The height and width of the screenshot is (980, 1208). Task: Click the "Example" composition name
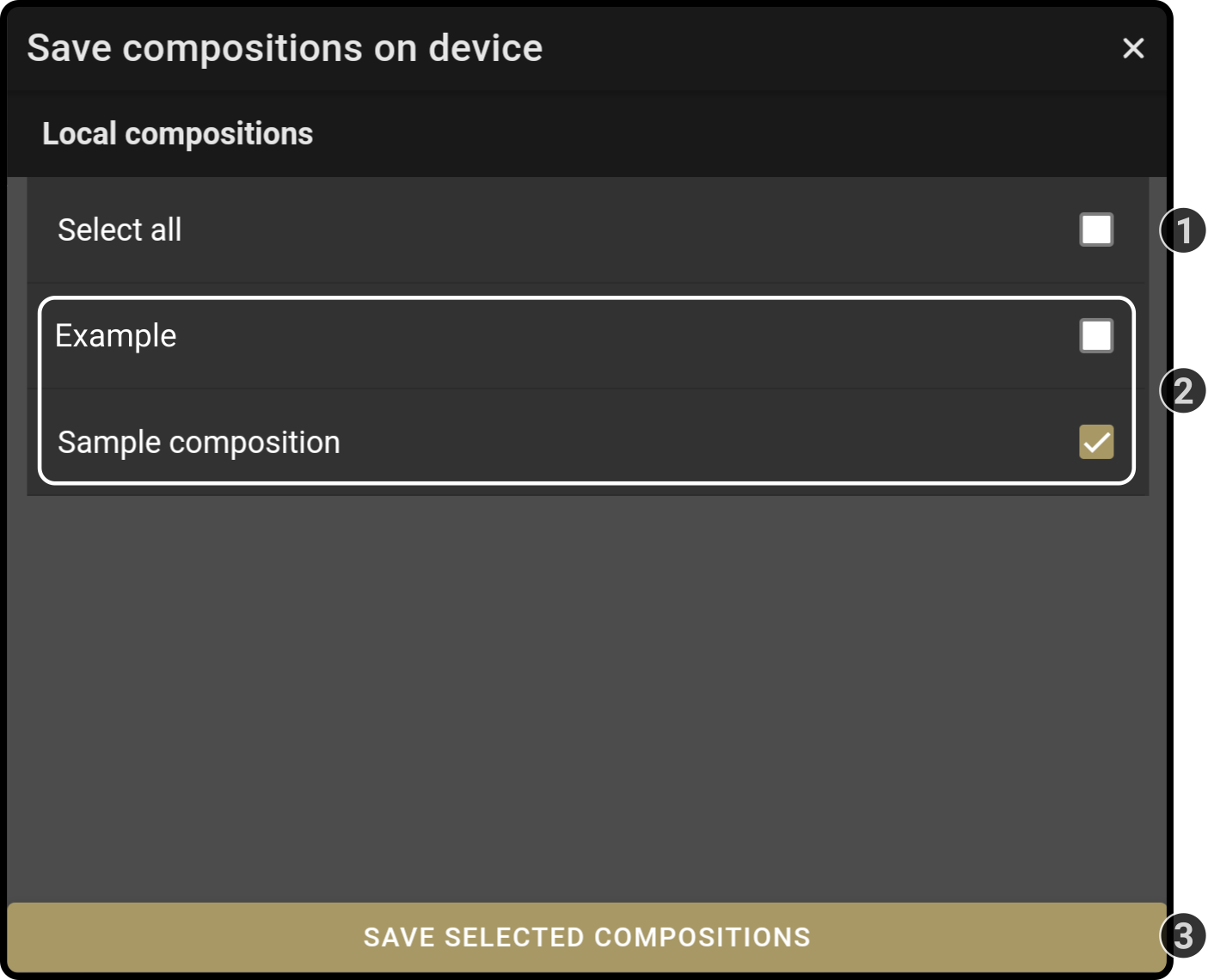(x=116, y=336)
